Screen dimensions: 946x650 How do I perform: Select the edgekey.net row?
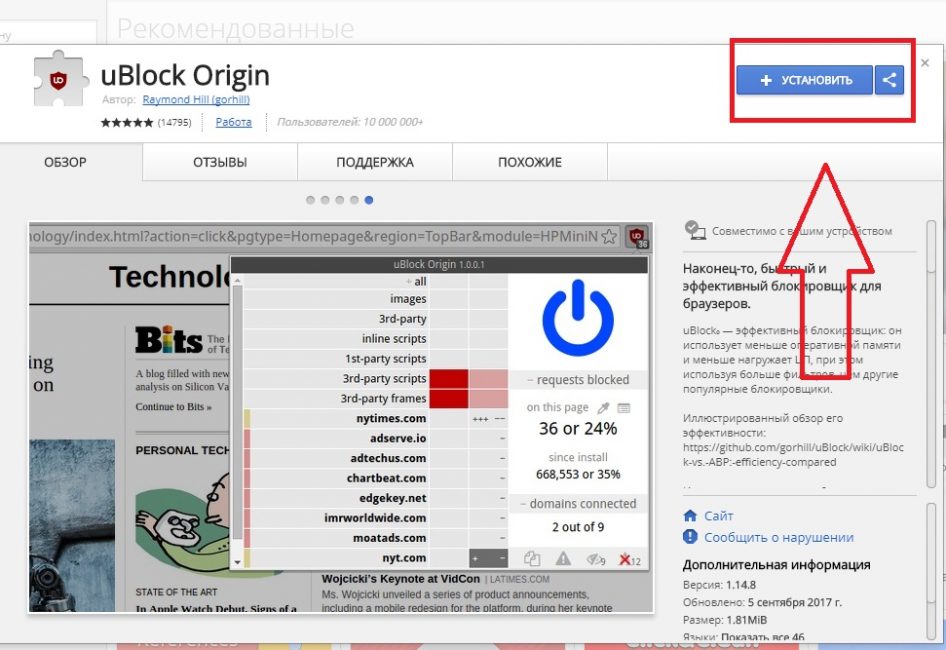pos(375,498)
